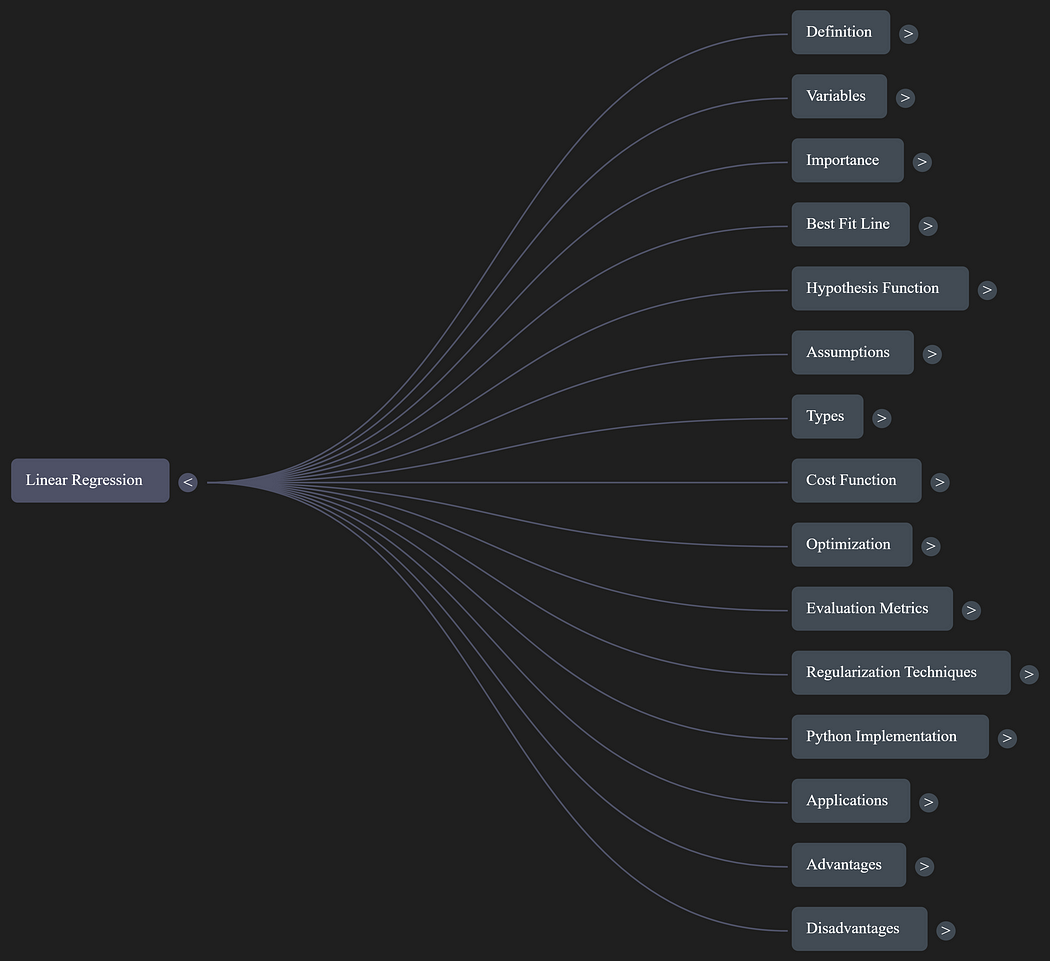Select the Linear Regression node

(x=90, y=480)
